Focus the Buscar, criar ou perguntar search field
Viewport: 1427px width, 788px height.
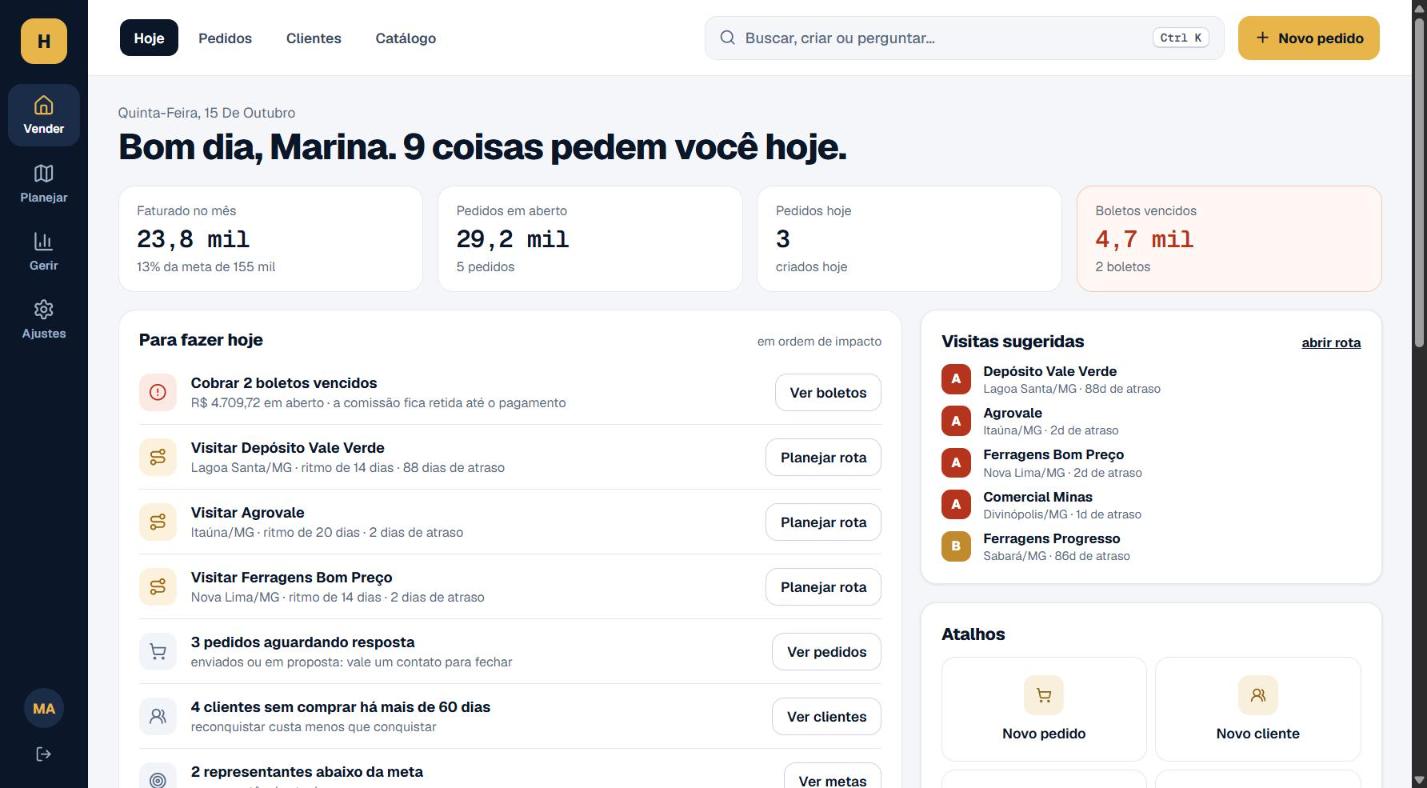(964, 38)
